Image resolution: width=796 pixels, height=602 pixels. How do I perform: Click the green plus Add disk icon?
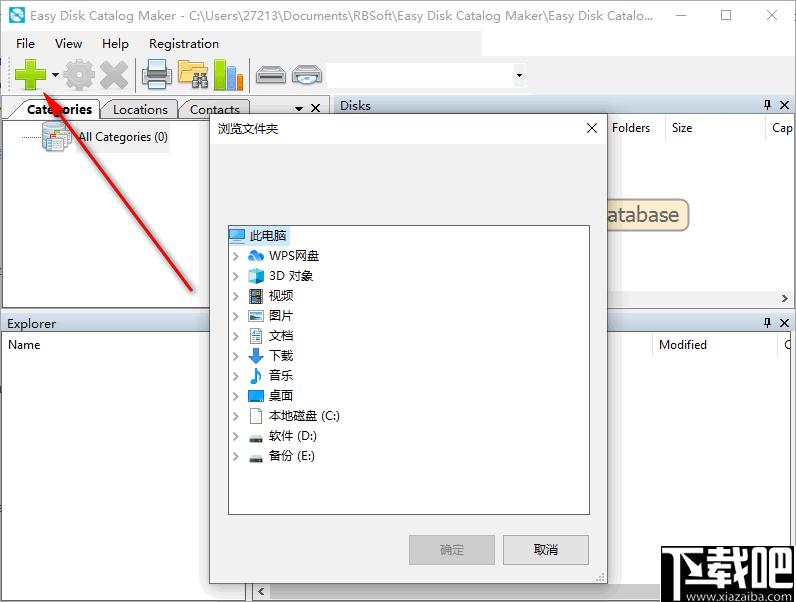pos(30,74)
